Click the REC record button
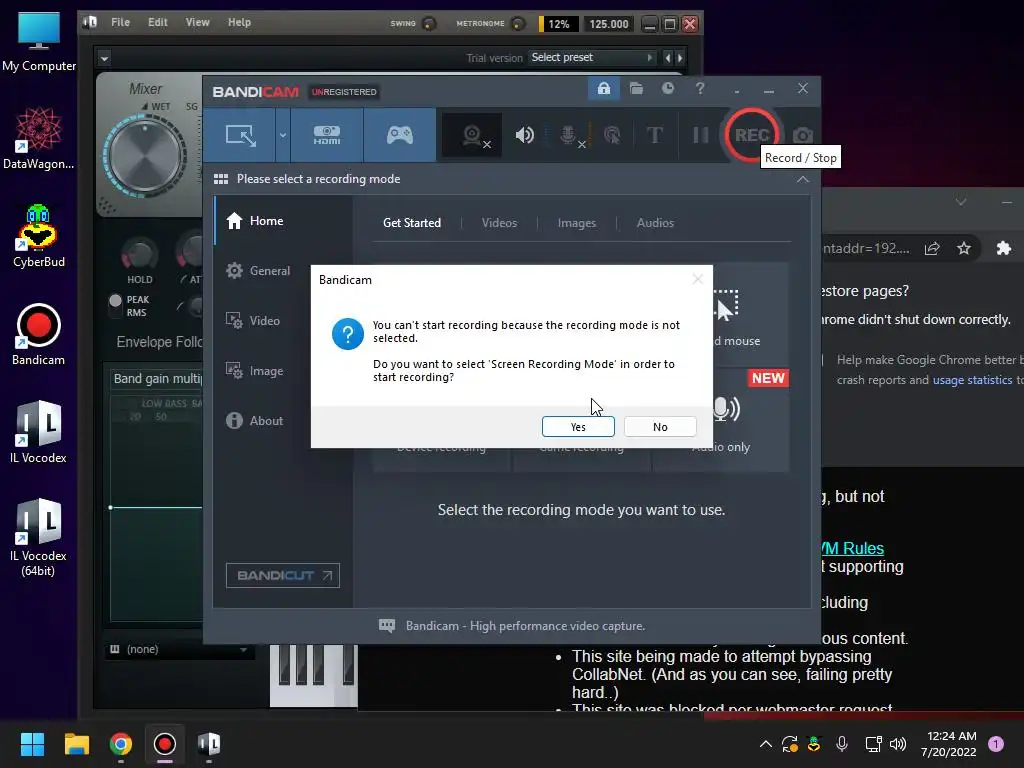Screen dimensions: 1024x768 [752, 135]
